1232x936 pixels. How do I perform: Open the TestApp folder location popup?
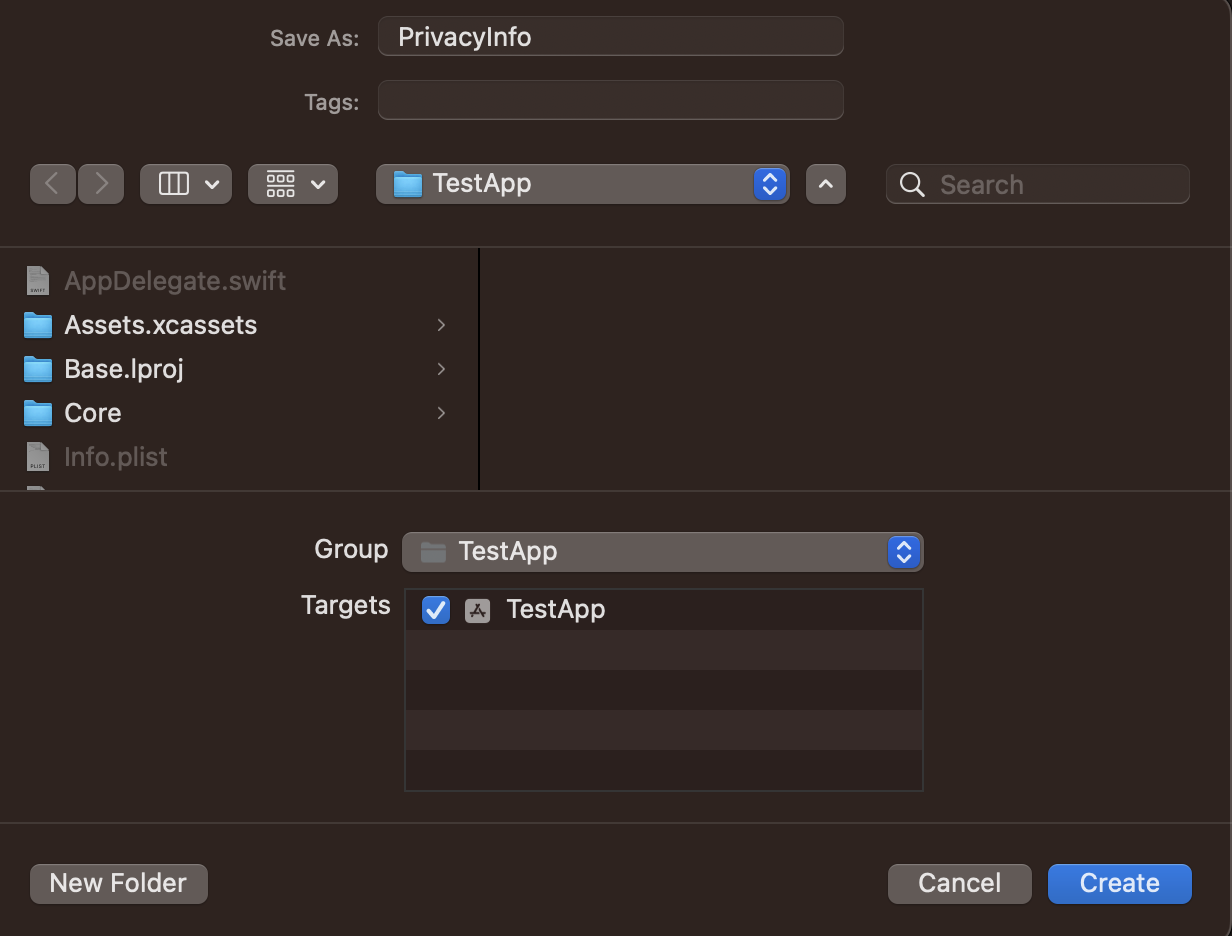583,184
